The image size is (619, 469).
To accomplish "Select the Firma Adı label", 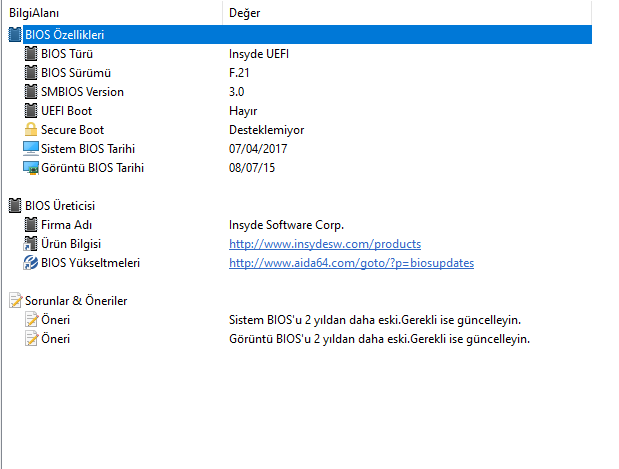I will click(66, 225).
